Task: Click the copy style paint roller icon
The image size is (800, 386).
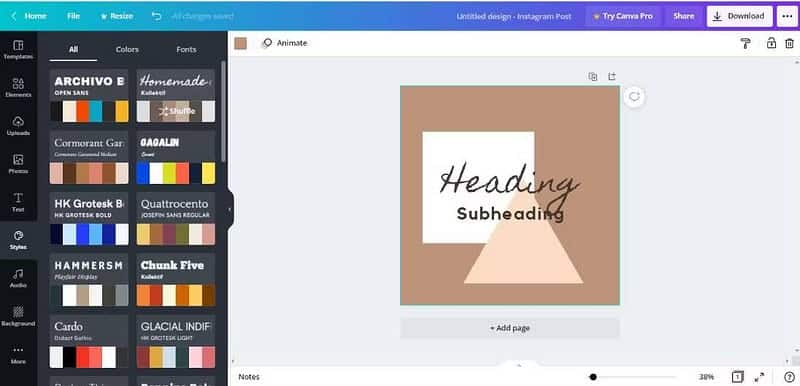Action: [x=745, y=43]
